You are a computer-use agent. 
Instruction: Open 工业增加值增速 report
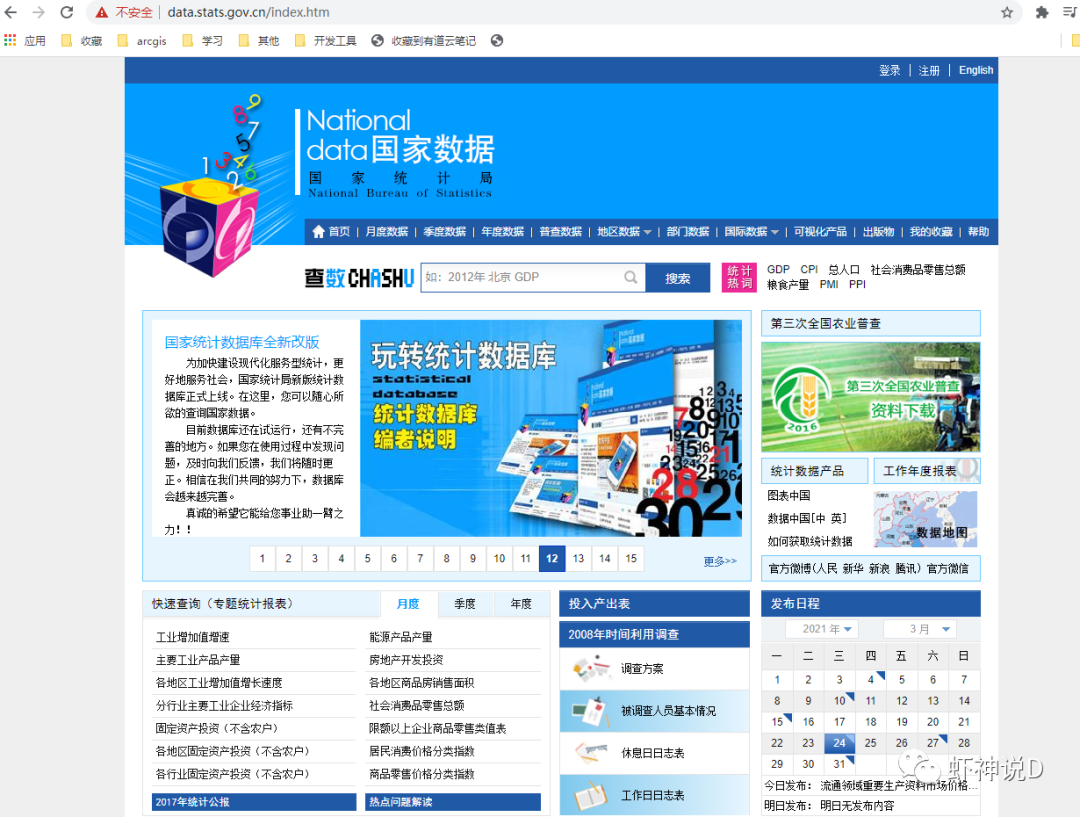[193, 637]
